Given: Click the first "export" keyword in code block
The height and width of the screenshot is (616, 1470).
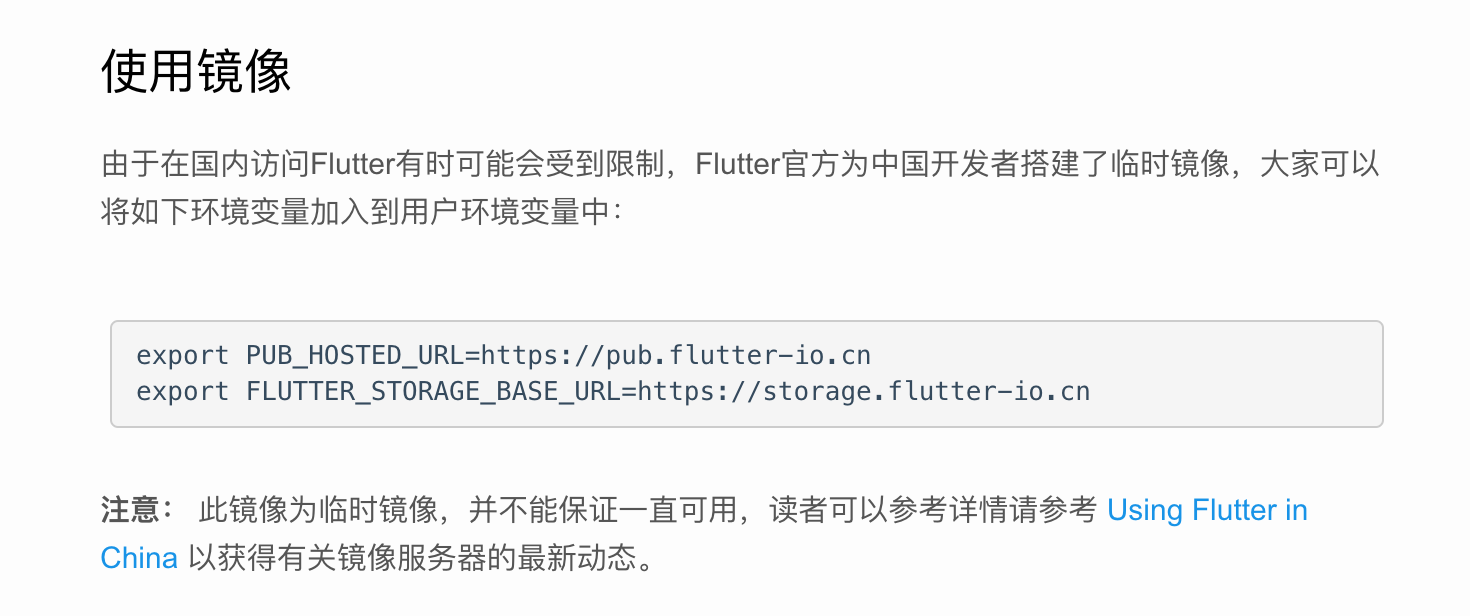Looking at the screenshot, I should (x=182, y=356).
